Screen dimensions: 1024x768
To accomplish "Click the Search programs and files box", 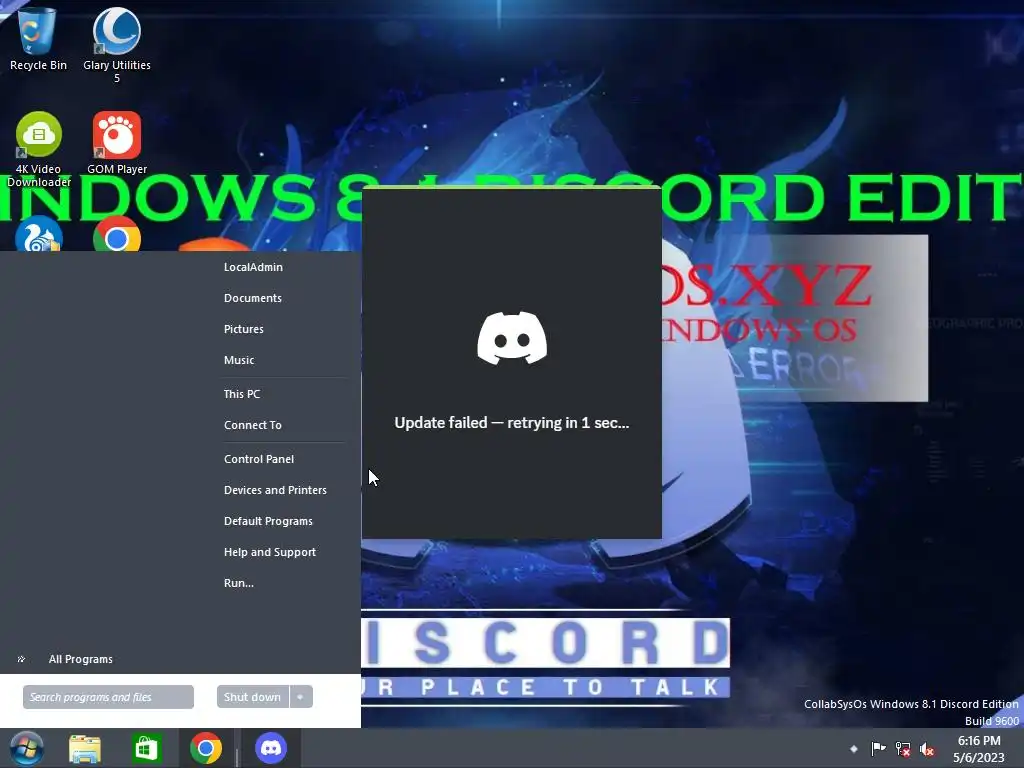I will pos(108,697).
